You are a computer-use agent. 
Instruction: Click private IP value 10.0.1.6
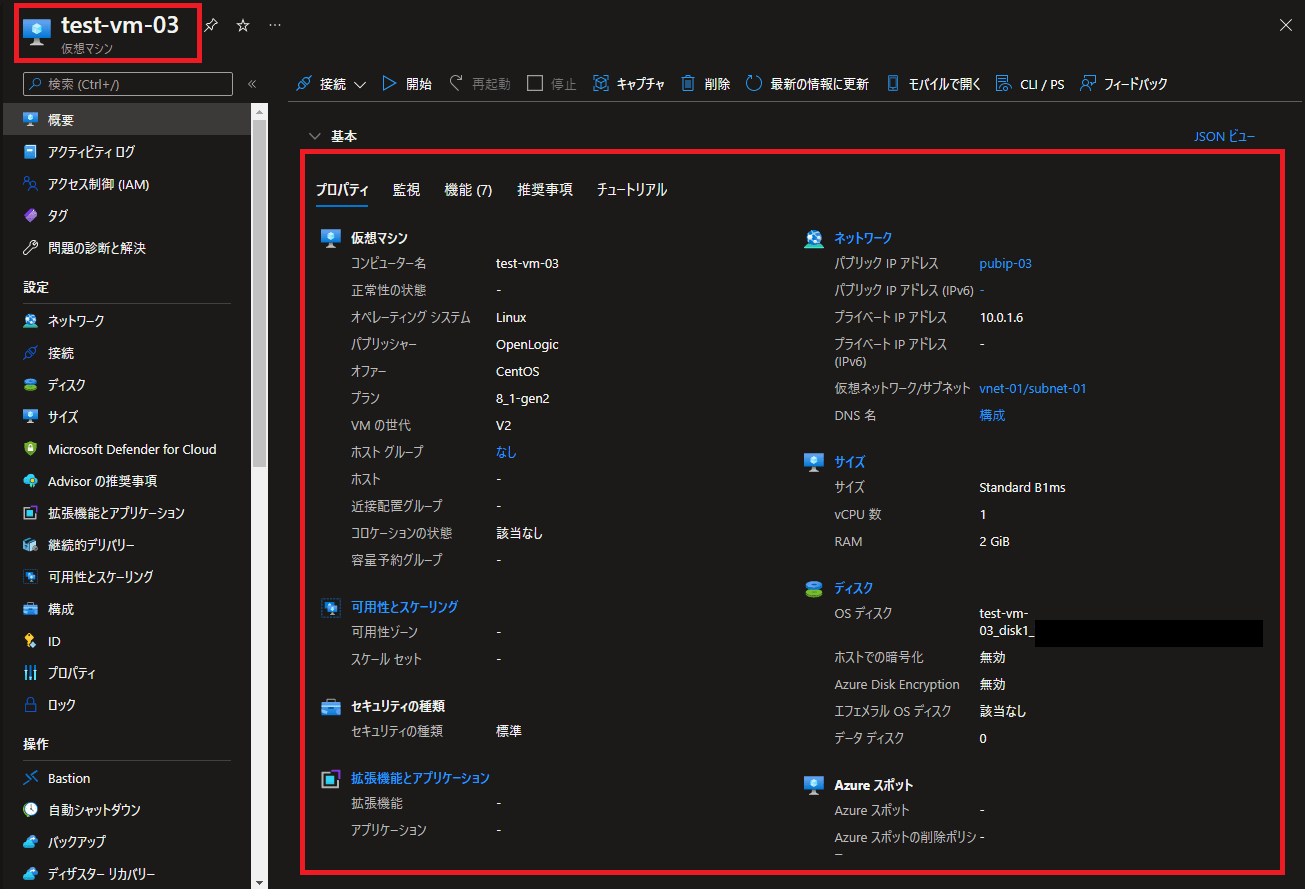click(x=1001, y=318)
